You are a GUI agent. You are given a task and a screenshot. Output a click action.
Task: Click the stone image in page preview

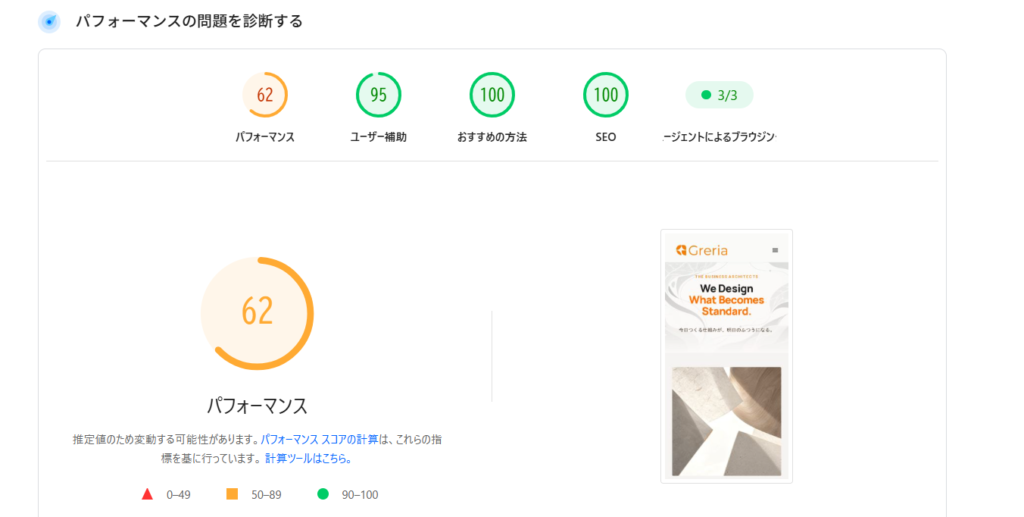726,421
